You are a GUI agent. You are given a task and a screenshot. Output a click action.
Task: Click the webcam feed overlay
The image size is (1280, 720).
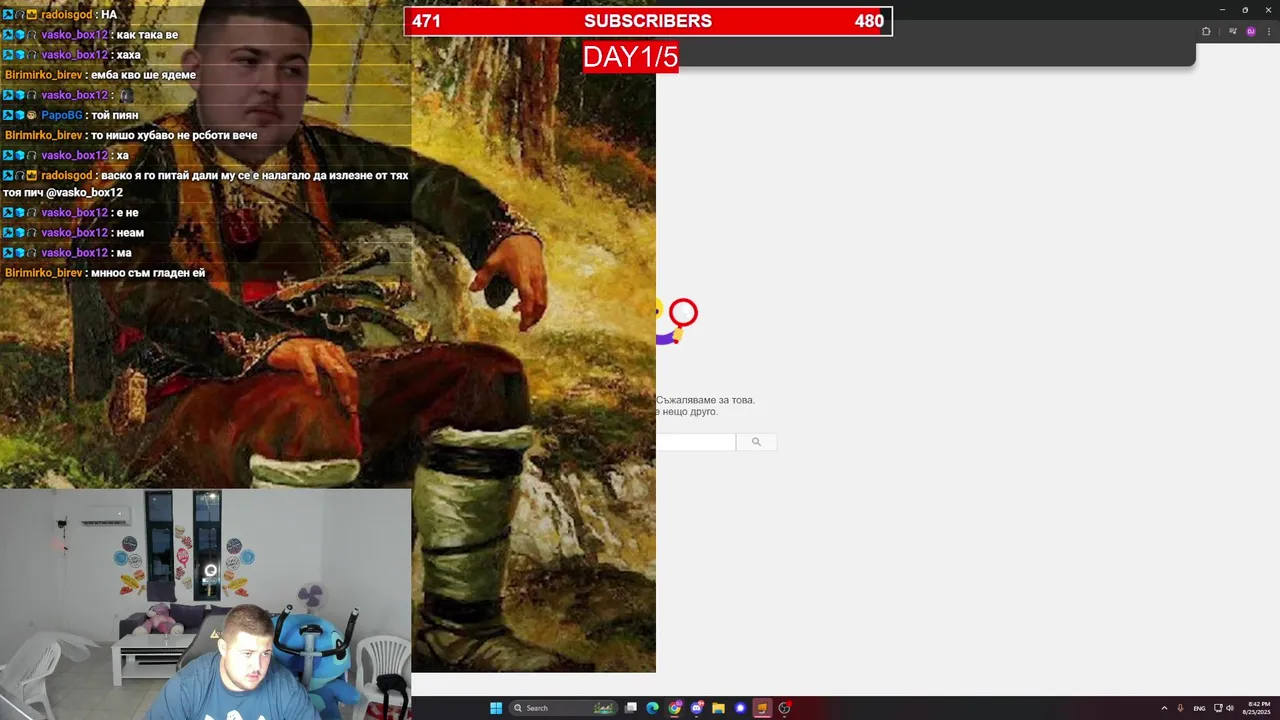[205, 604]
